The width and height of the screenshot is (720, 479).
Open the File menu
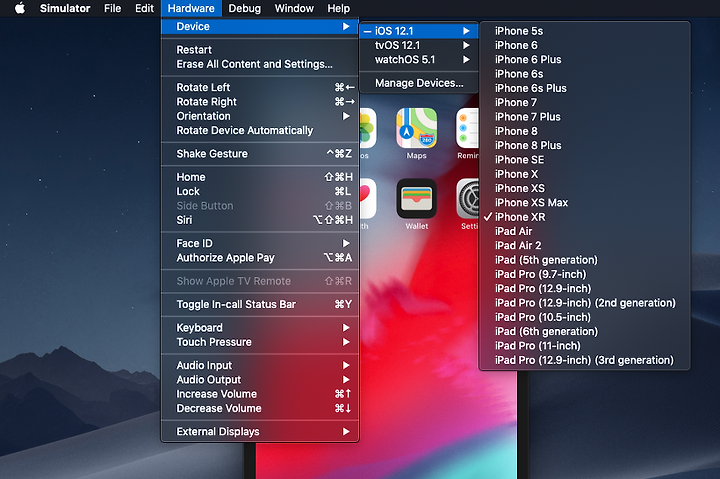[112, 8]
